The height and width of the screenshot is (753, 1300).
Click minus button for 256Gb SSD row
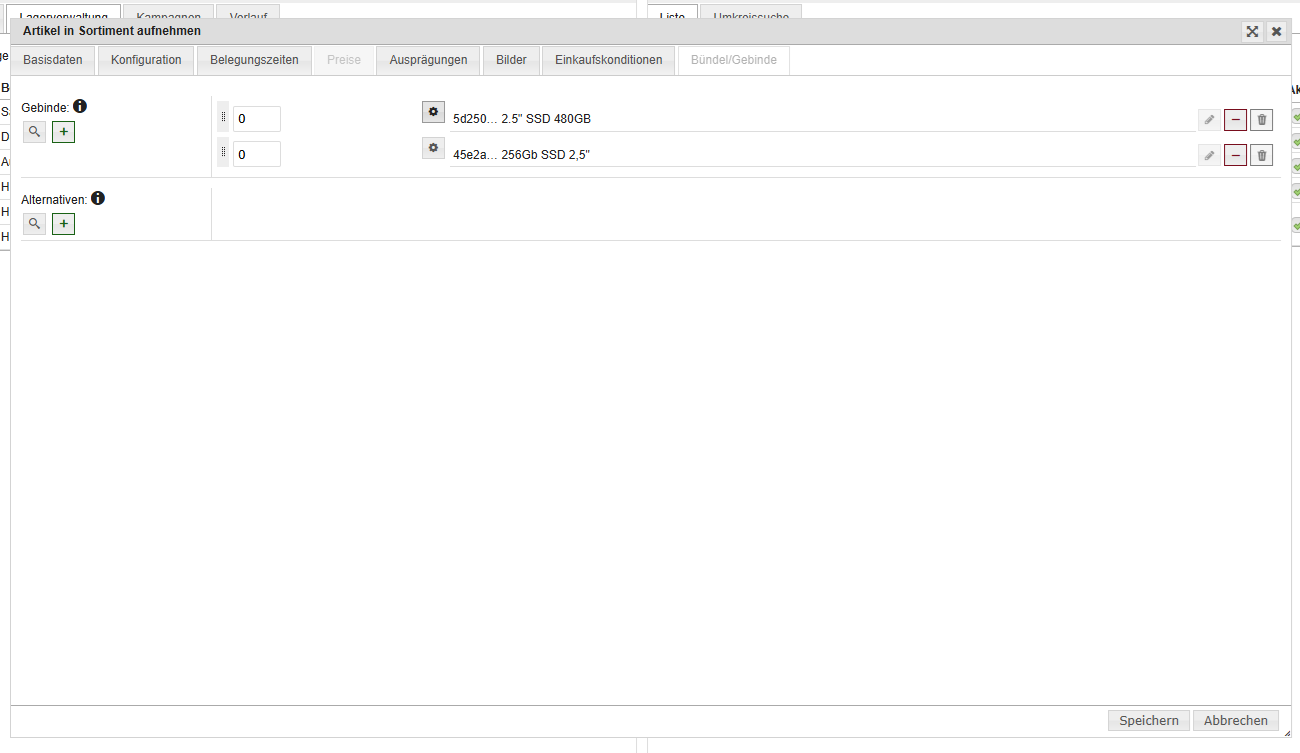point(1235,155)
